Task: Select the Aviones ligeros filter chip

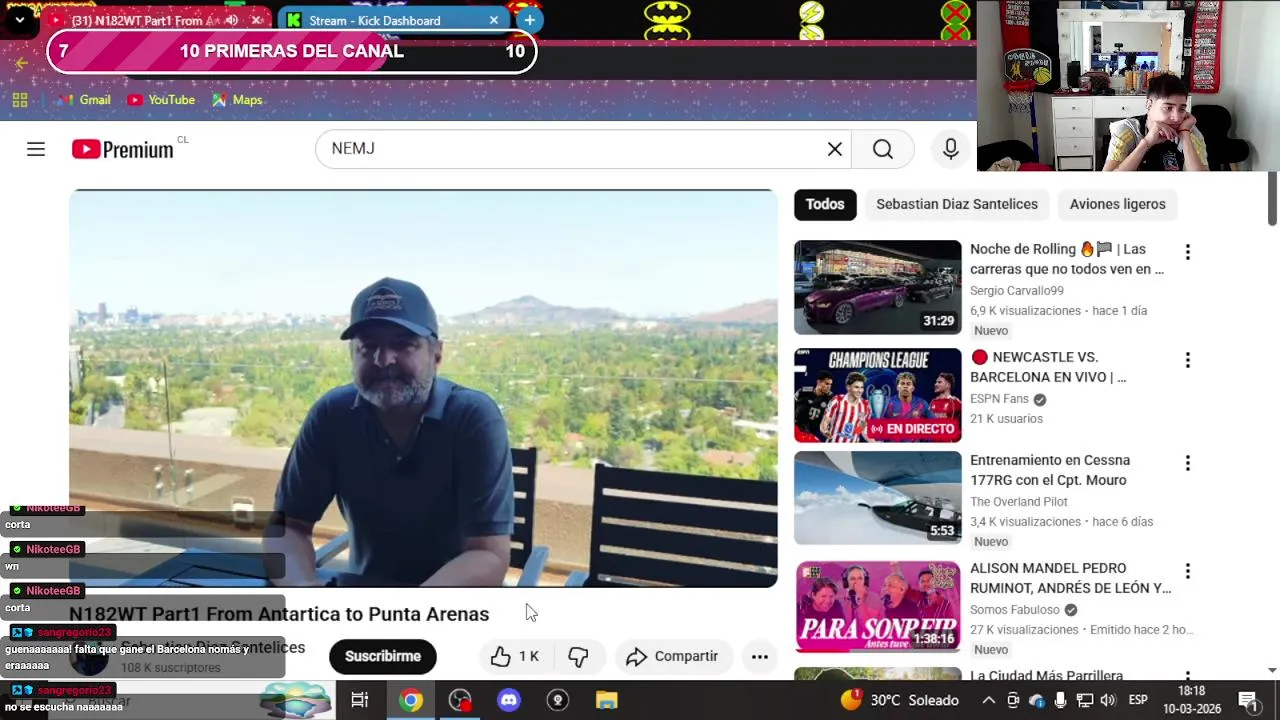Action: click(x=1117, y=204)
